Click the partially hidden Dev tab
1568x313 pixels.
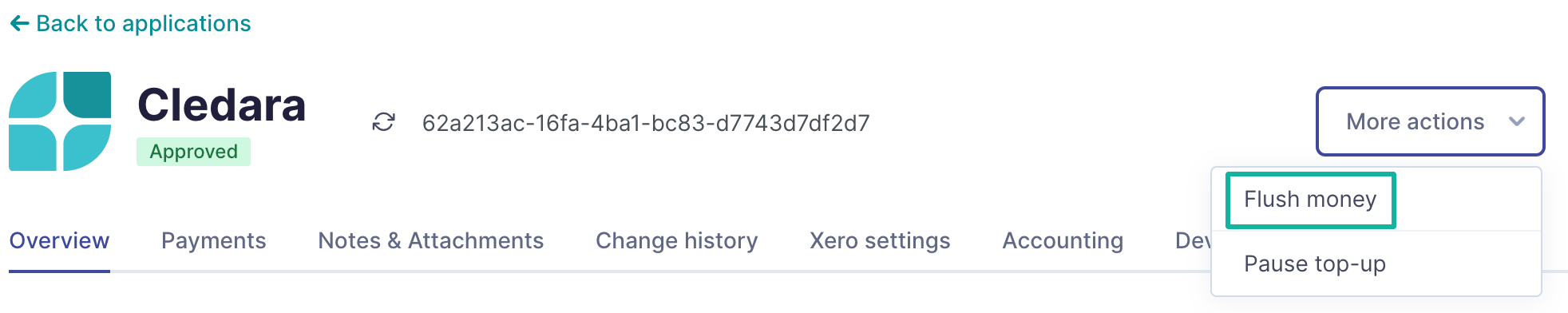(1193, 241)
